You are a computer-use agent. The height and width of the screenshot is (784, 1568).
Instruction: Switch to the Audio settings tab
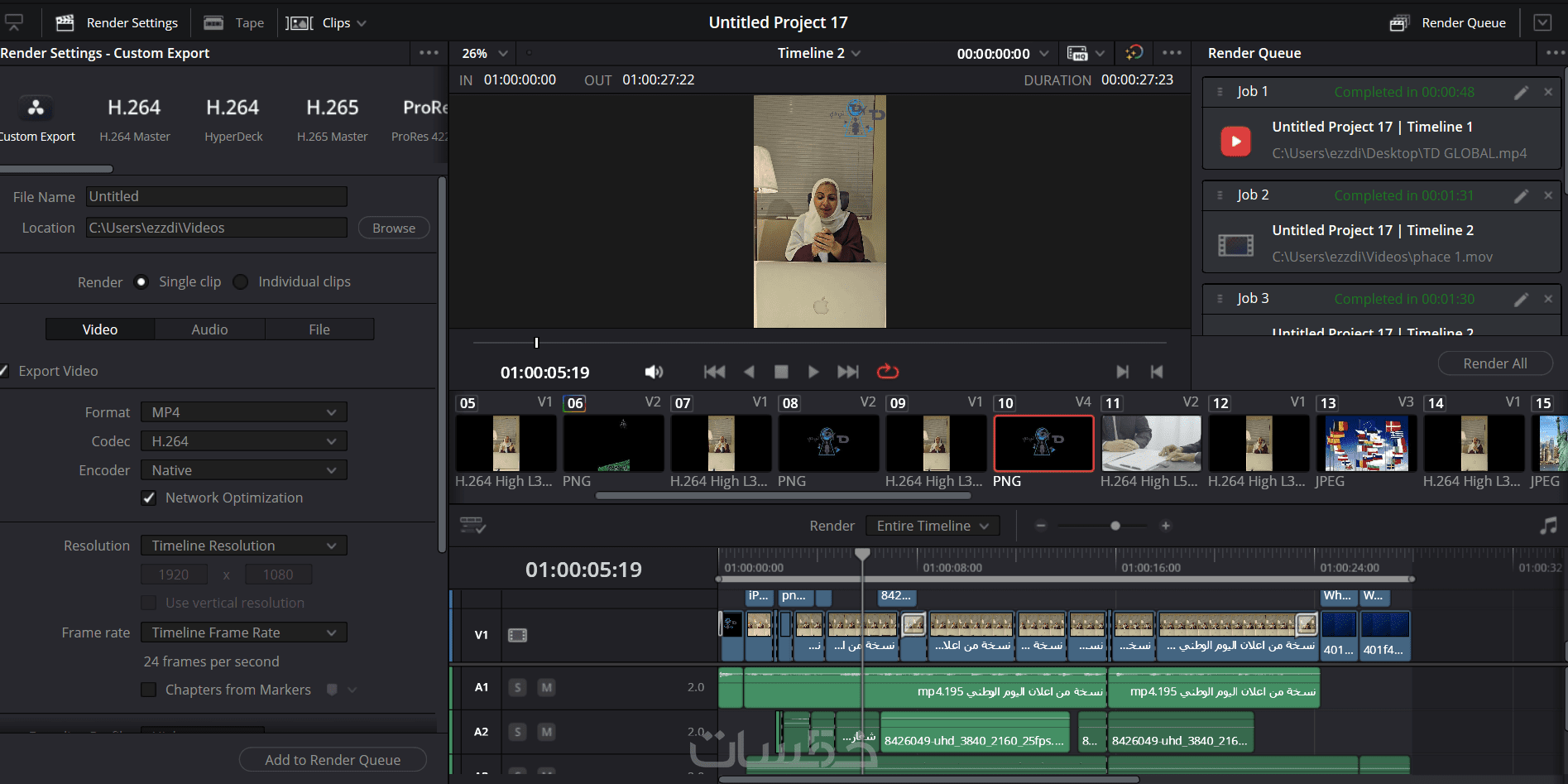coord(209,329)
